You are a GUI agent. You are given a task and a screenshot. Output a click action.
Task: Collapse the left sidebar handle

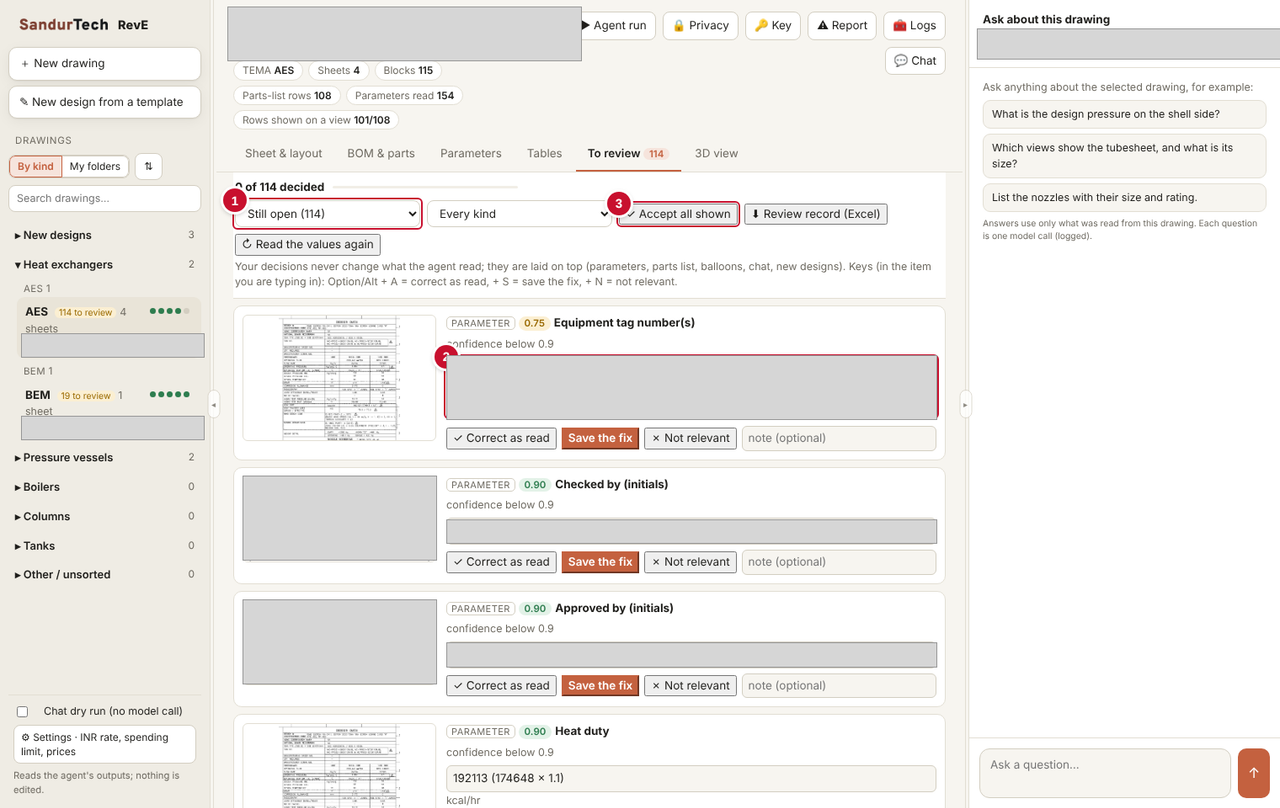point(214,404)
